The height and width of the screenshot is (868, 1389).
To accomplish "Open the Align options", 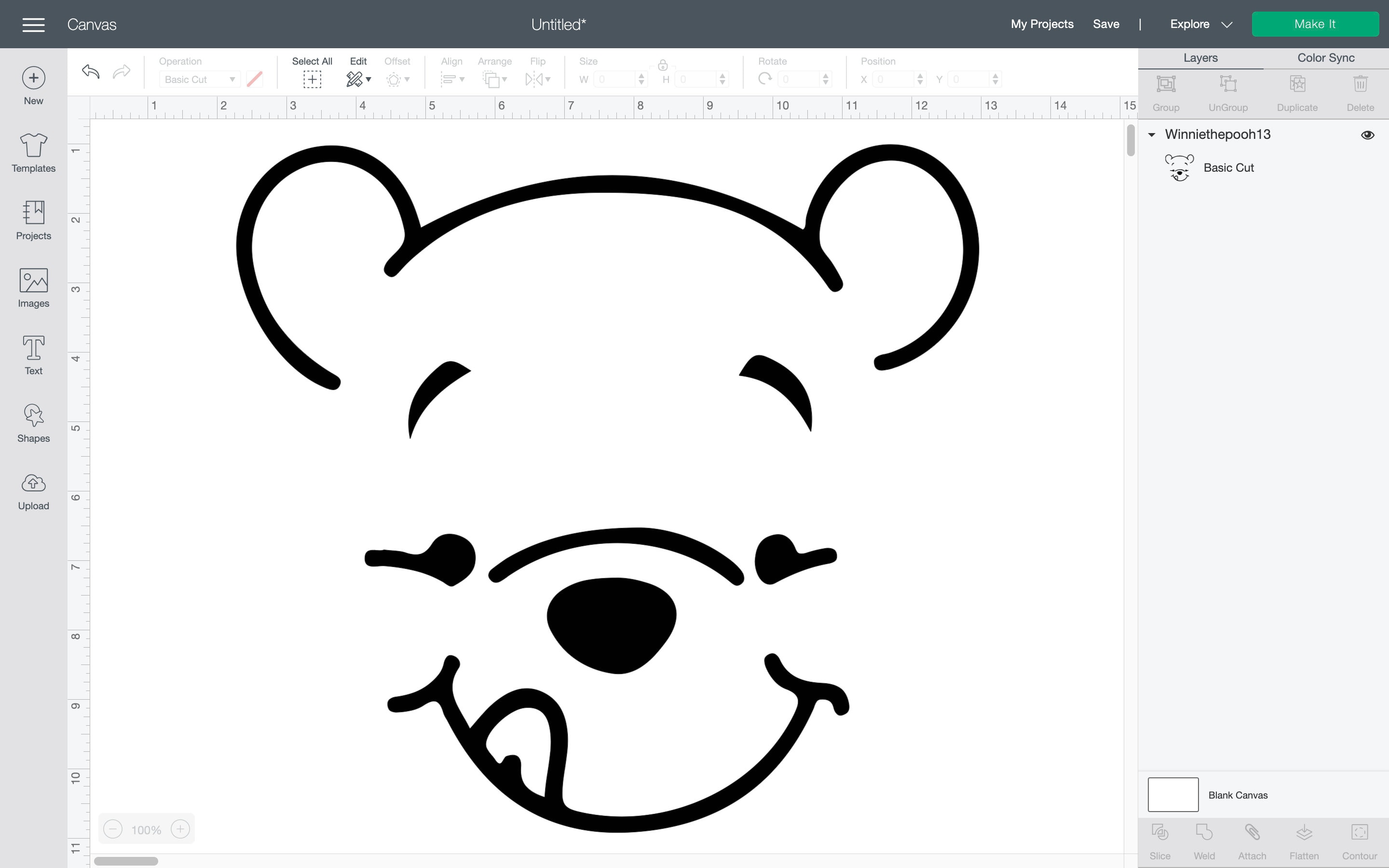I will 452,79.
